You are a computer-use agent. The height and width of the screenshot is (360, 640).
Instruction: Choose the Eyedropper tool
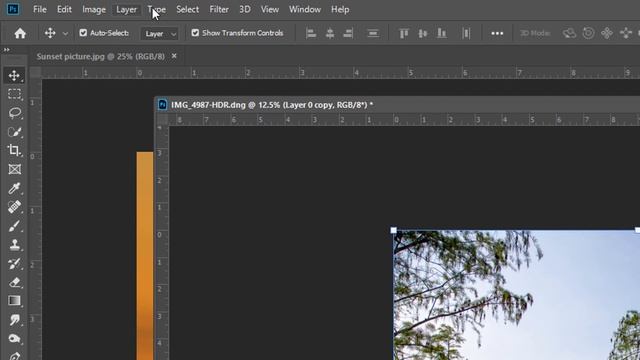coord(14,188)
